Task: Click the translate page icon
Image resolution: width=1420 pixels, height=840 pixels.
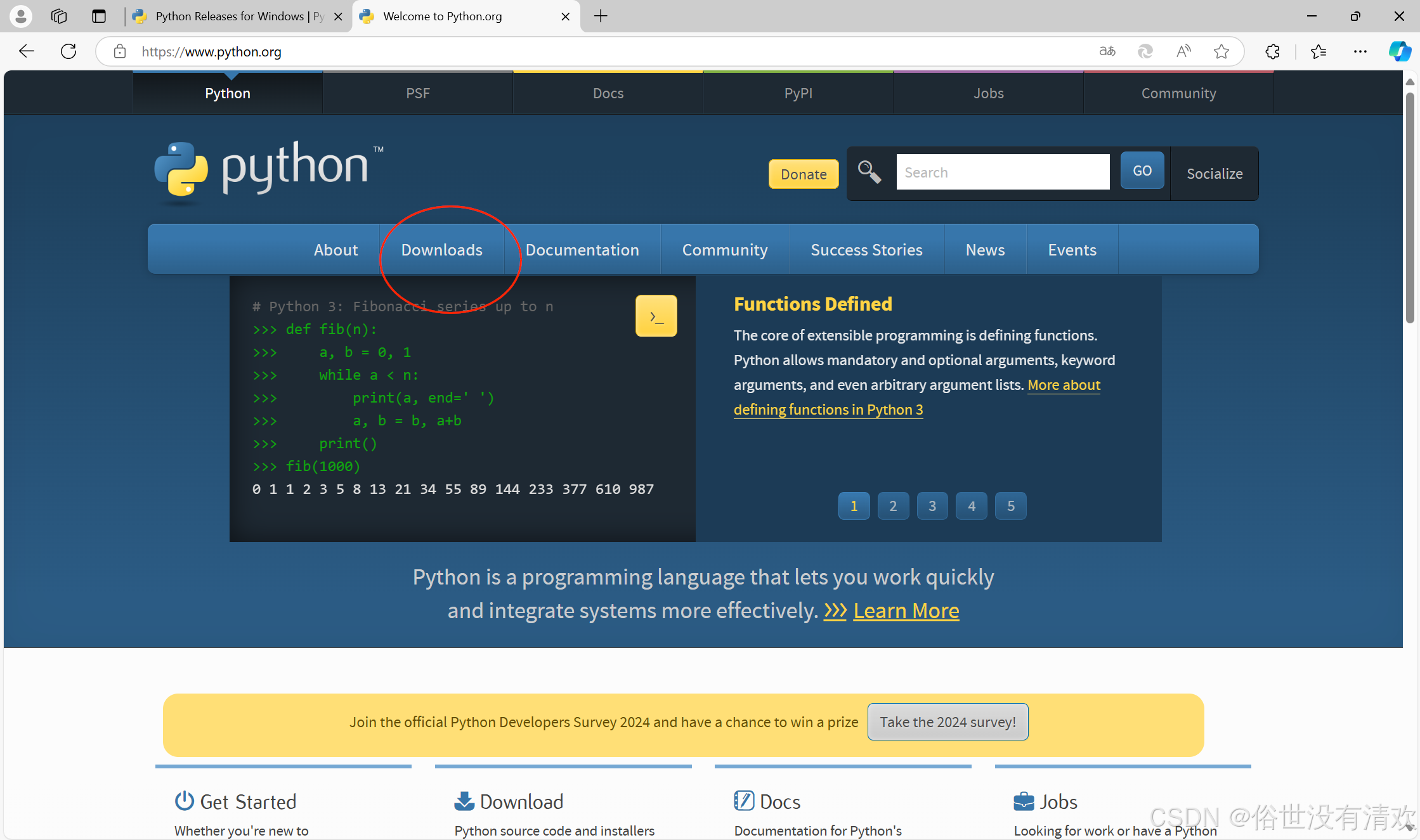Action: click(1107, 51)
